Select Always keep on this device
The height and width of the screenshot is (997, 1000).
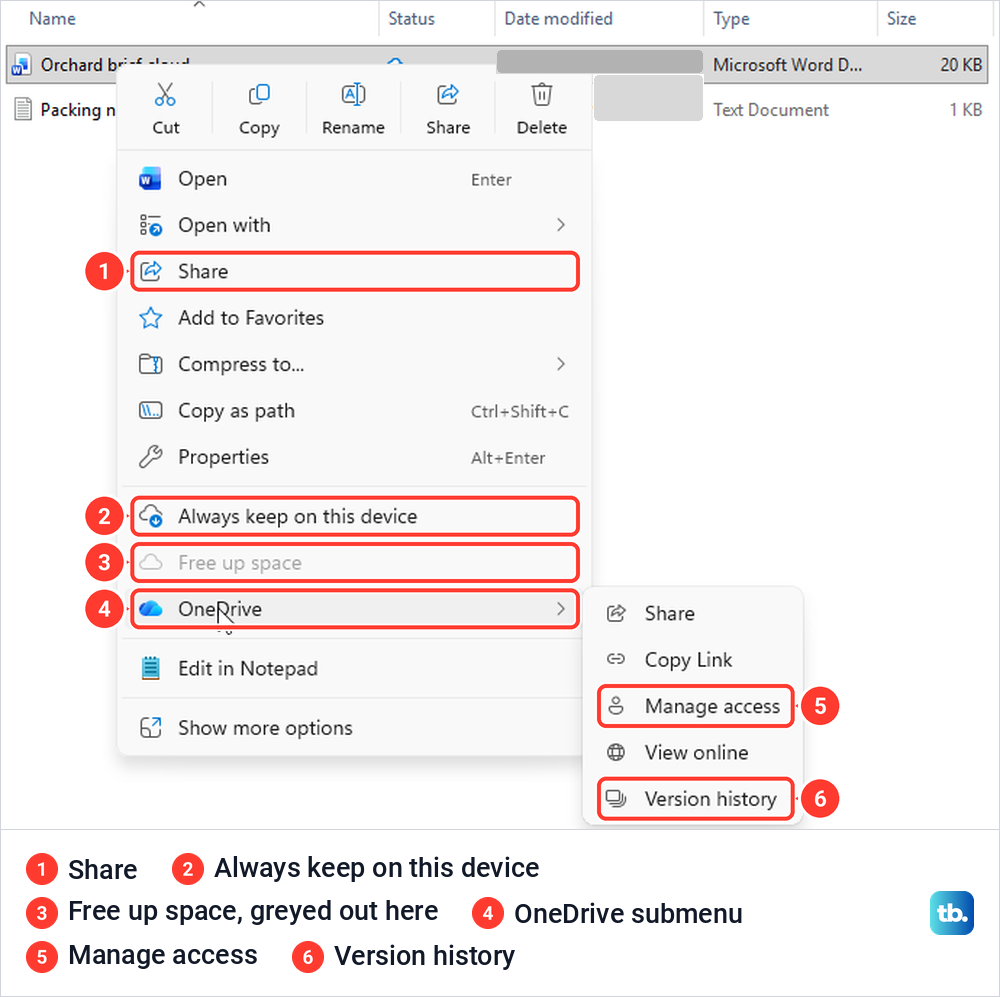coord(355,516)
